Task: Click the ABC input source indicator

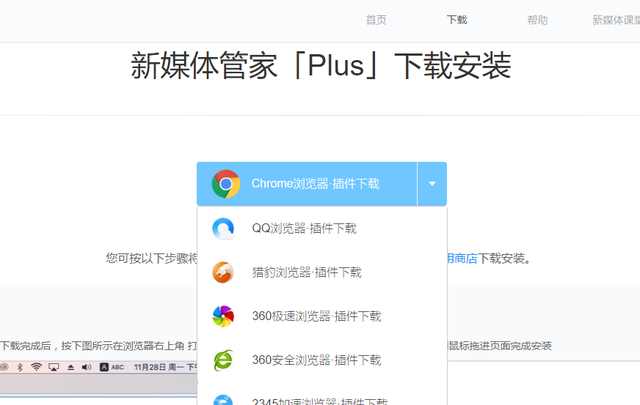Action: 112,367
